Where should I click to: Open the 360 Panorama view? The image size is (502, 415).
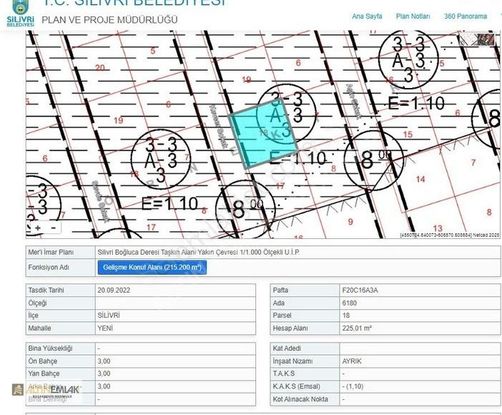click(465, 16)
